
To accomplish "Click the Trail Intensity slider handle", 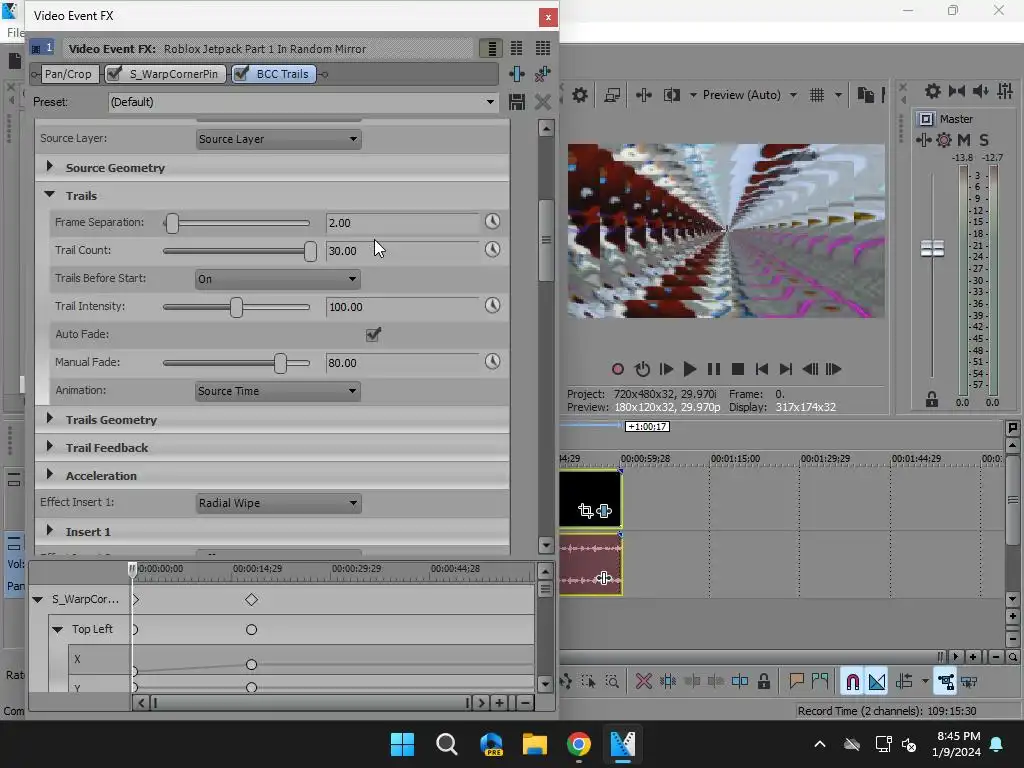I will pos(236,307).
